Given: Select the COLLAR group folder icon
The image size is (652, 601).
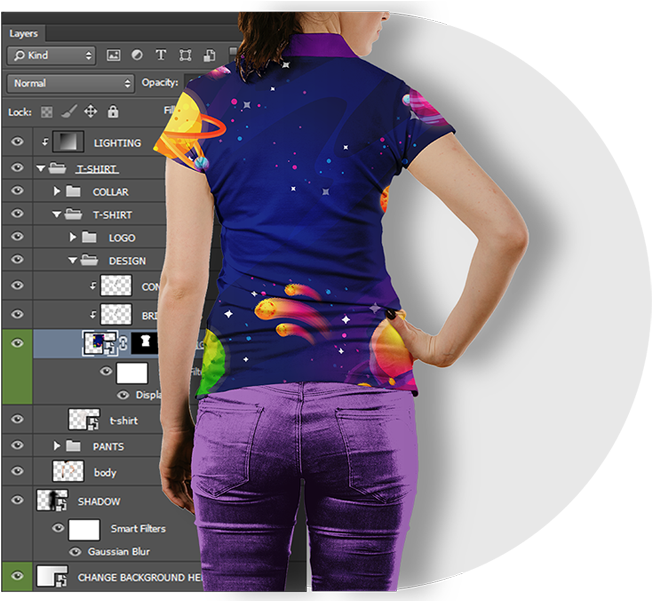Looking at the screenshot, I should click(x=73, y=191).
